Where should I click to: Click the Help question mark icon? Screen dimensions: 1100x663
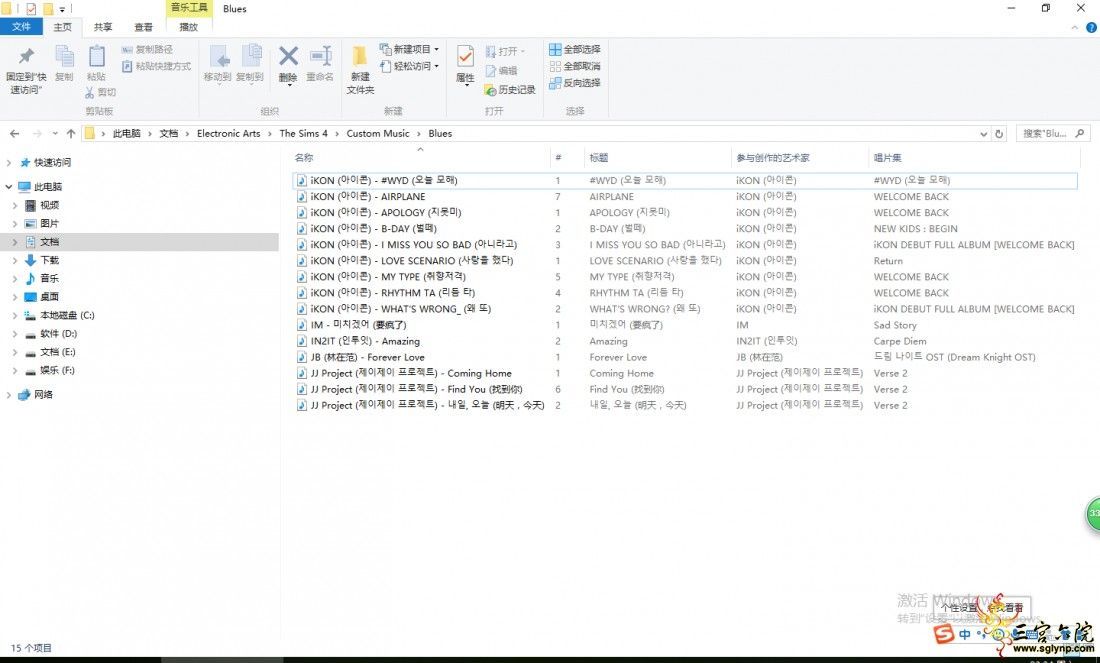1091,27
